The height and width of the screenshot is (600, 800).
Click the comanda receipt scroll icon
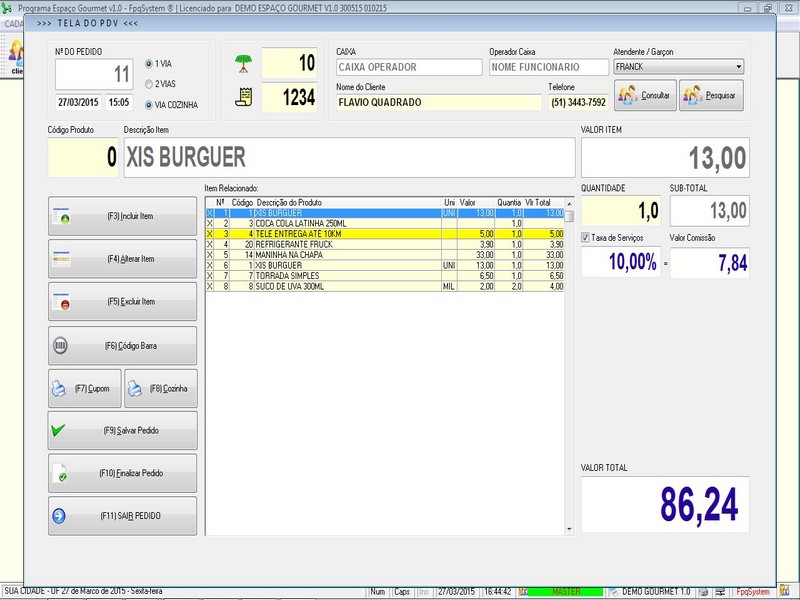(244, 97)
